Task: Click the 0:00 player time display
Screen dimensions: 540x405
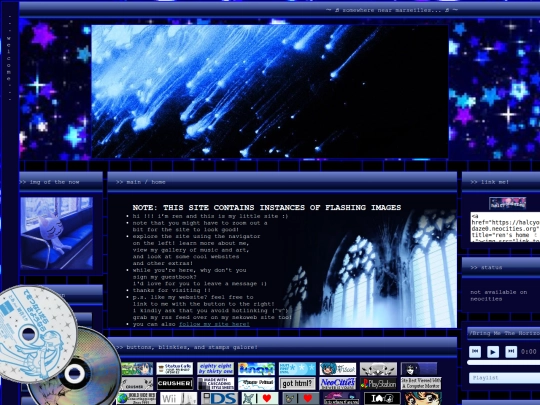Action: point(528,352)
